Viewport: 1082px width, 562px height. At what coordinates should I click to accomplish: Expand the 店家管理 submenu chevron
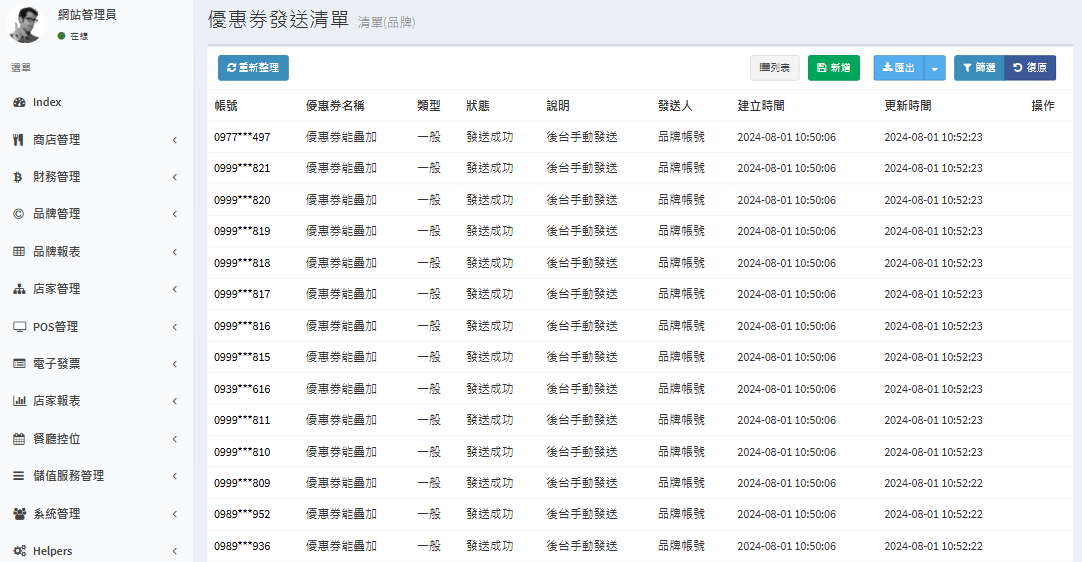[x=174, y=290]
